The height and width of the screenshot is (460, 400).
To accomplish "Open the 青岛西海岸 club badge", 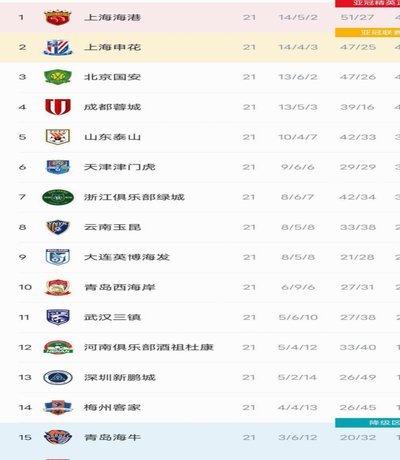I will click(x=58, y=287).
